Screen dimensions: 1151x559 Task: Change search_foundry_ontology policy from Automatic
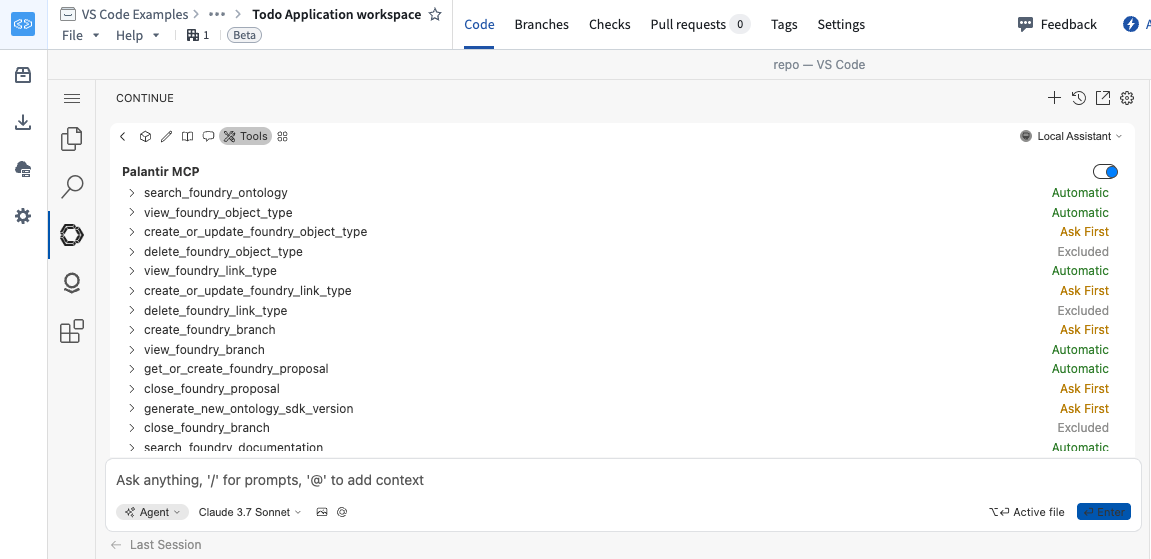(1080, 193)
